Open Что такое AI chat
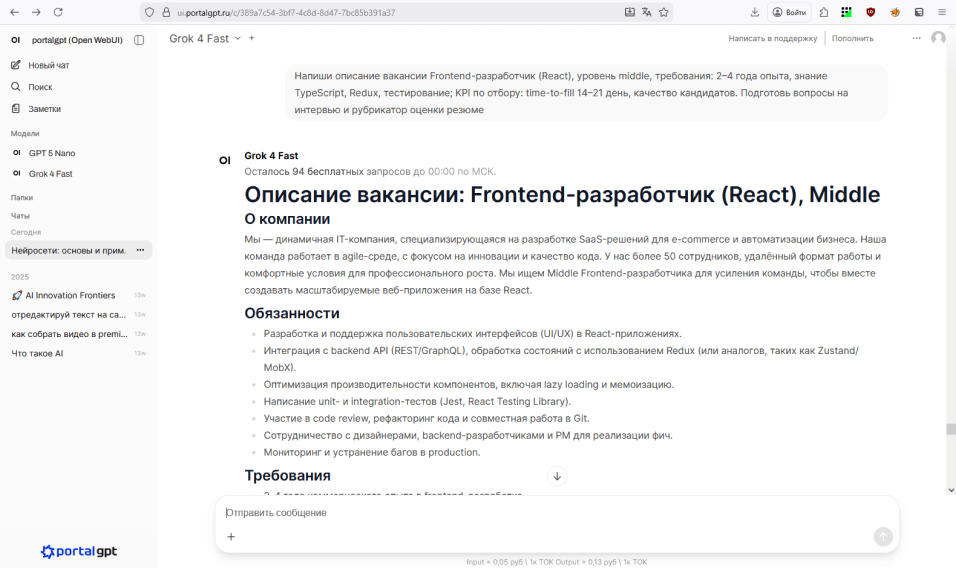The image size is (956, 568). point(37,353)
